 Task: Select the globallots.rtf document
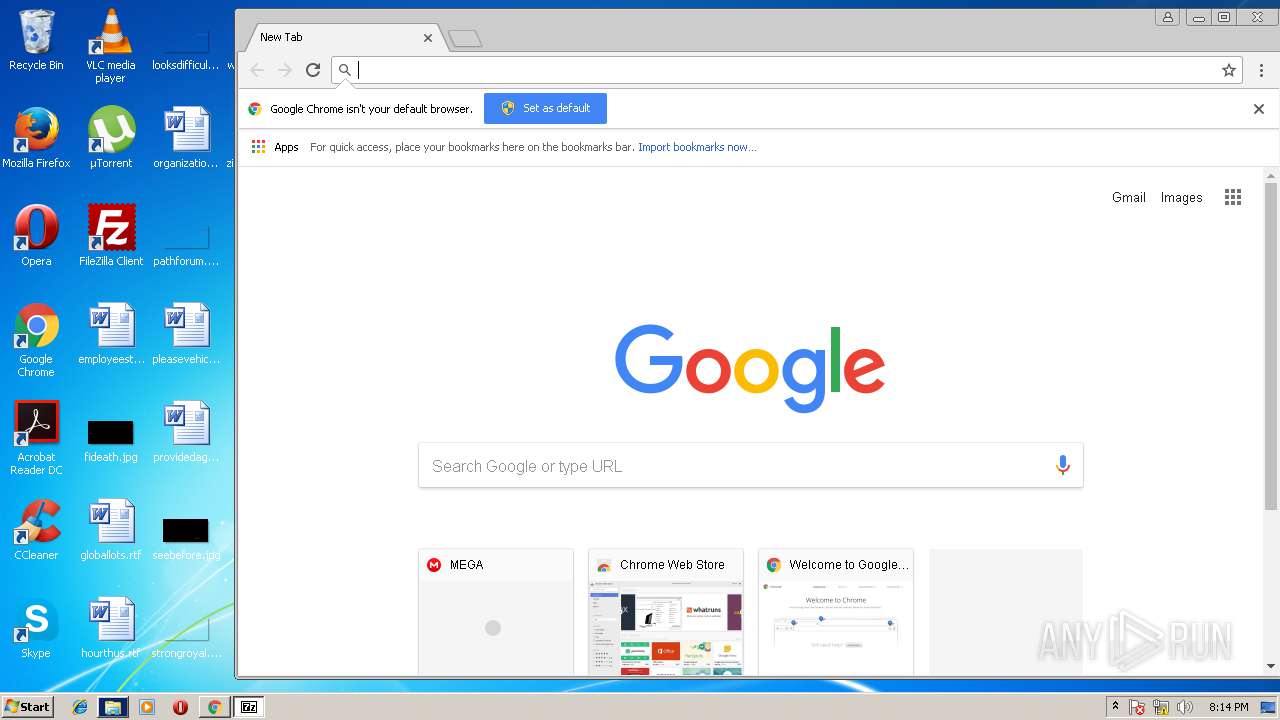click(x=110, y=530)
